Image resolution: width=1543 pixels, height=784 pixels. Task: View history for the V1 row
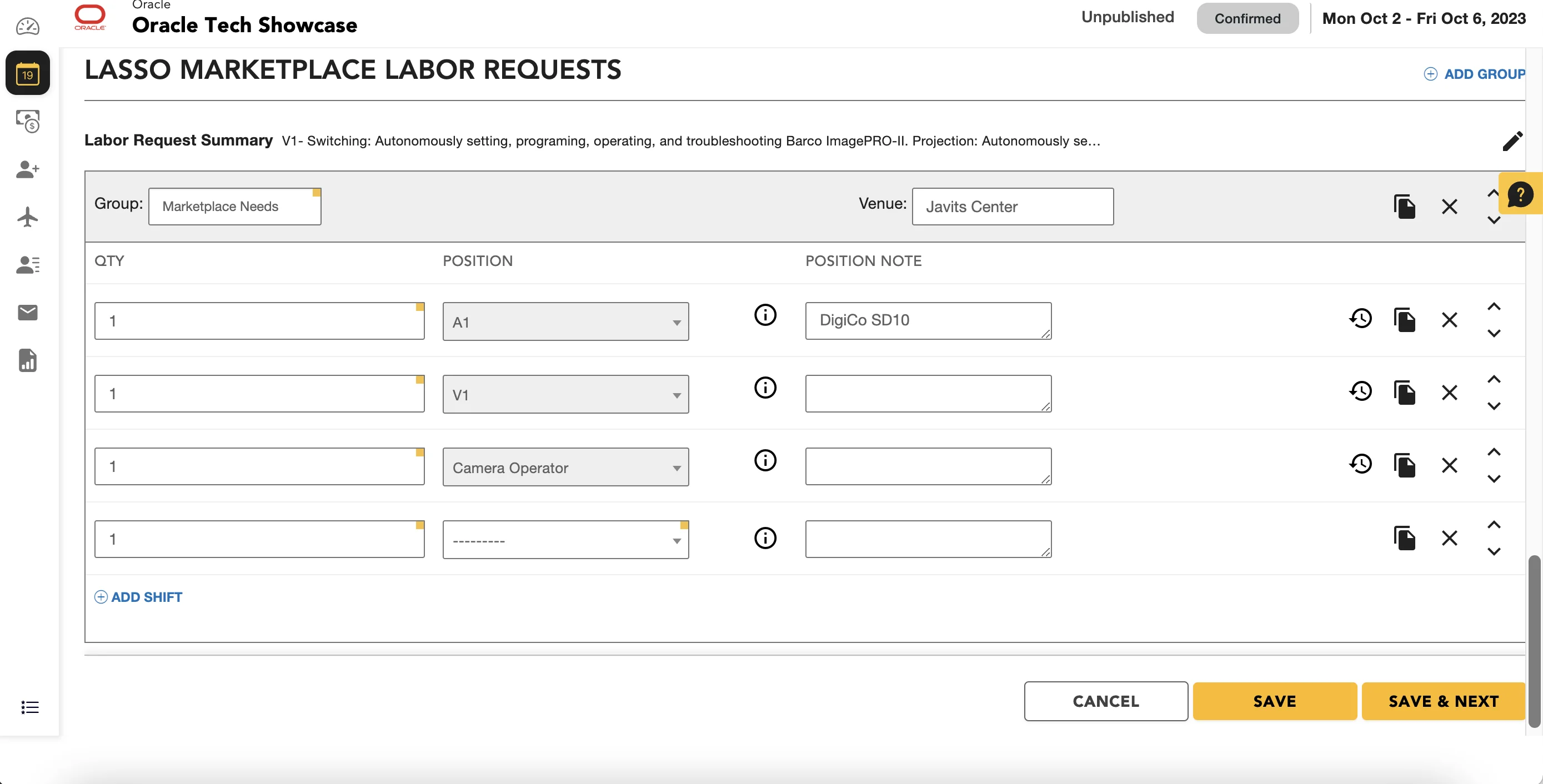(x=1361, y=391)
